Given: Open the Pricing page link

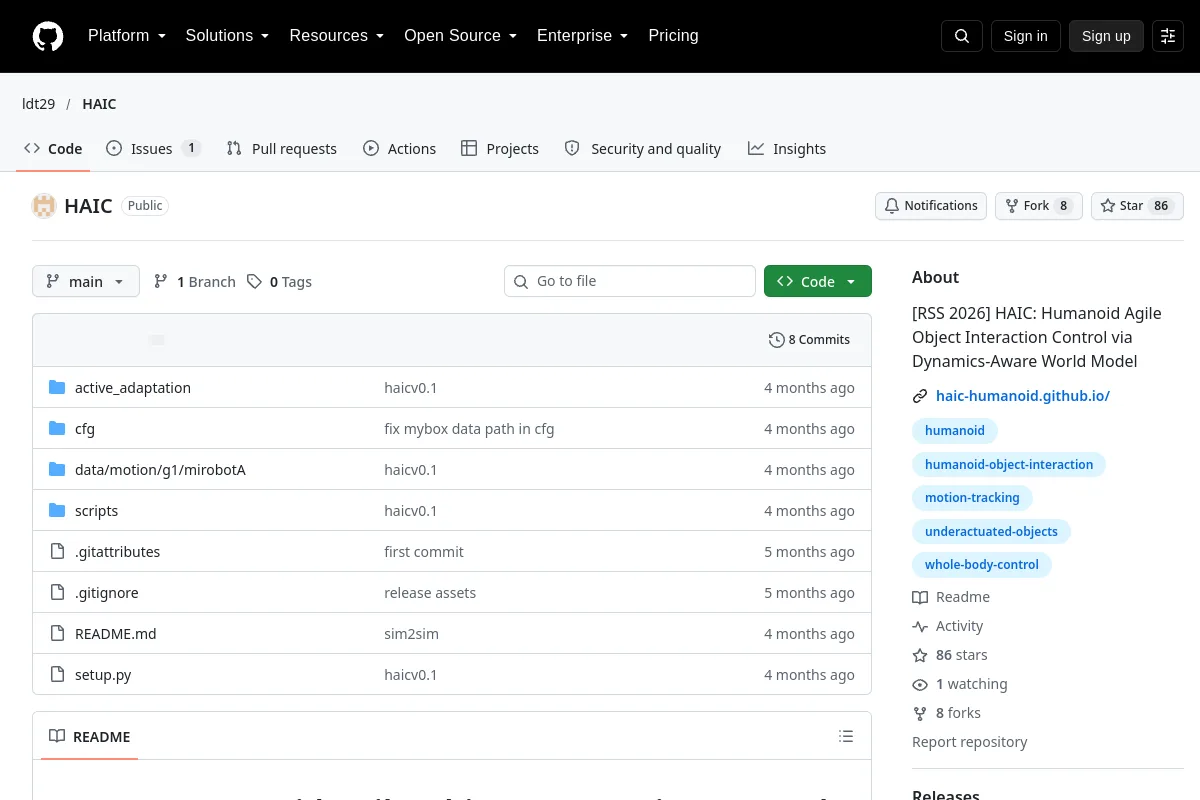Looking at the screenshot, I should click(x=673, y=36).
